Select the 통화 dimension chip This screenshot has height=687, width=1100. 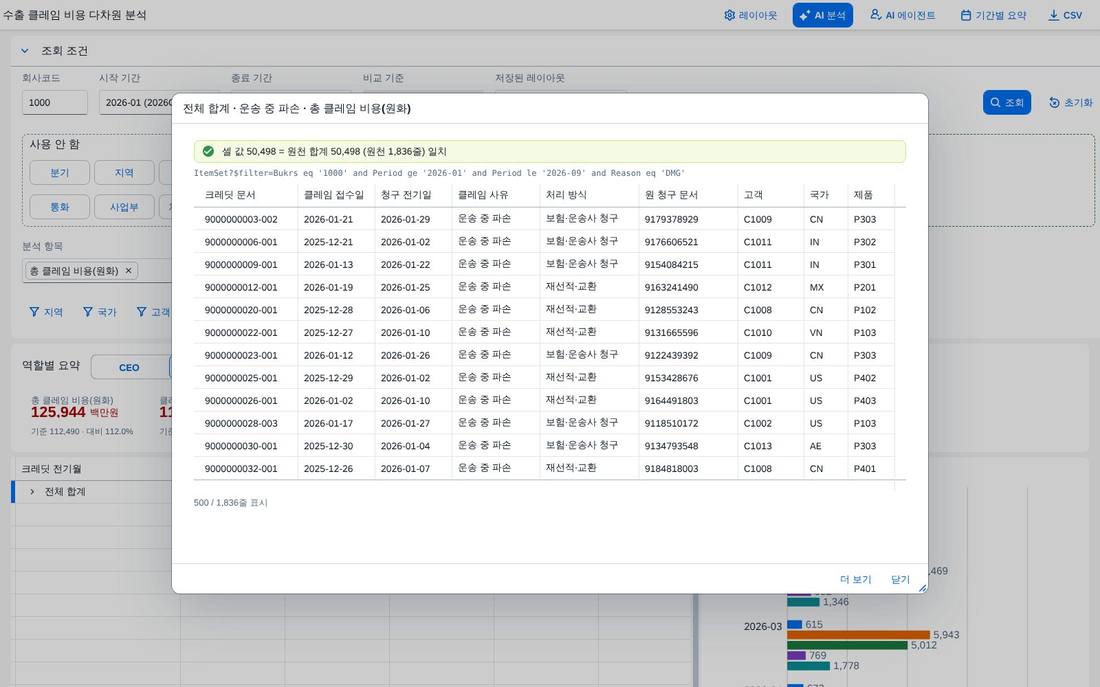60,207
